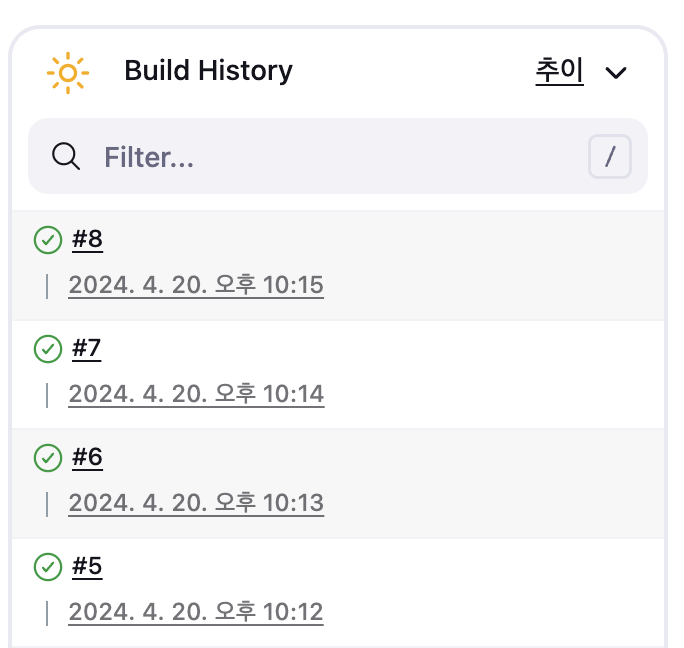The height and width of the screenshot is (648, 684).
Task: Click the Build History heading
Action: pos(208,71)
